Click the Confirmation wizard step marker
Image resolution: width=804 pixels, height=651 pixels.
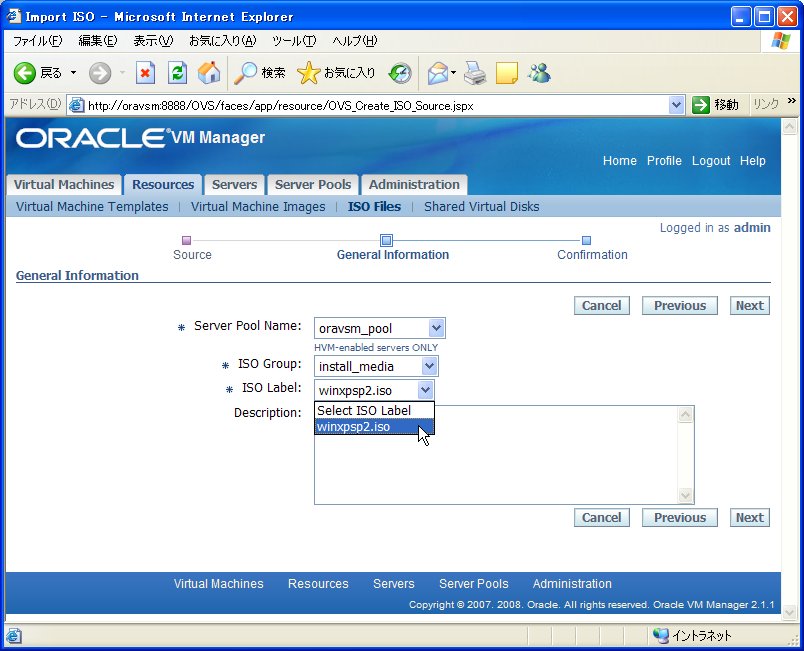587,240
